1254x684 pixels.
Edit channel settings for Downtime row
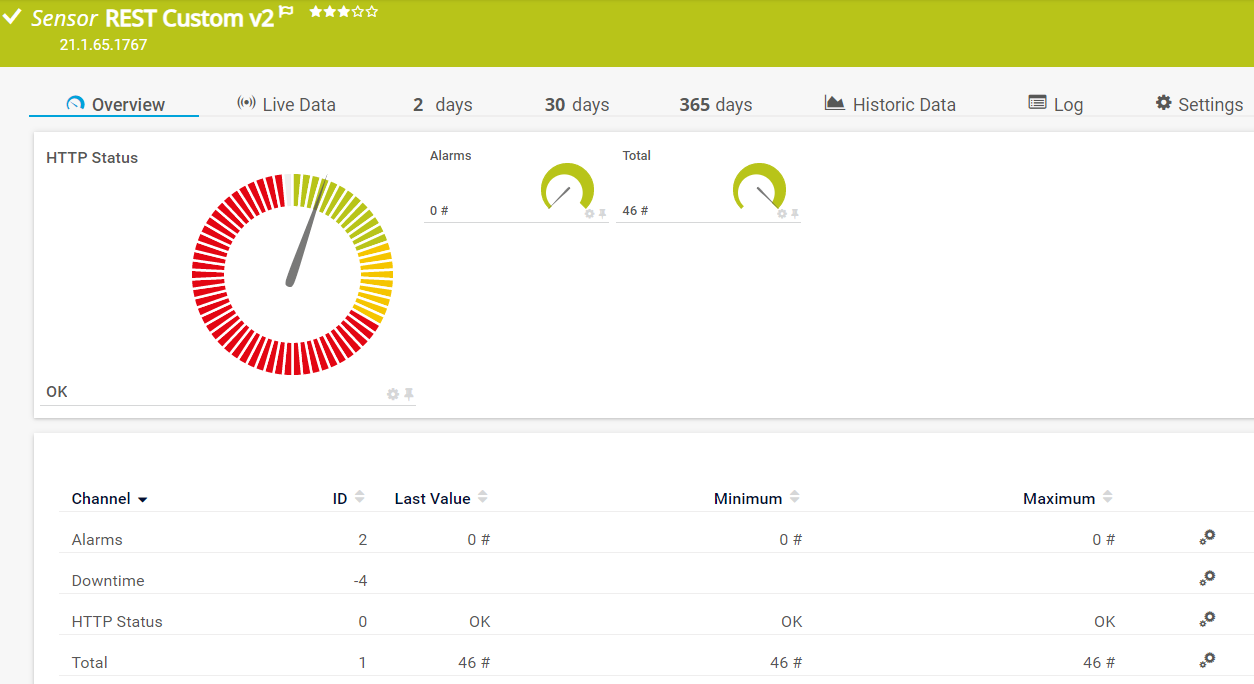point(1207,579)
